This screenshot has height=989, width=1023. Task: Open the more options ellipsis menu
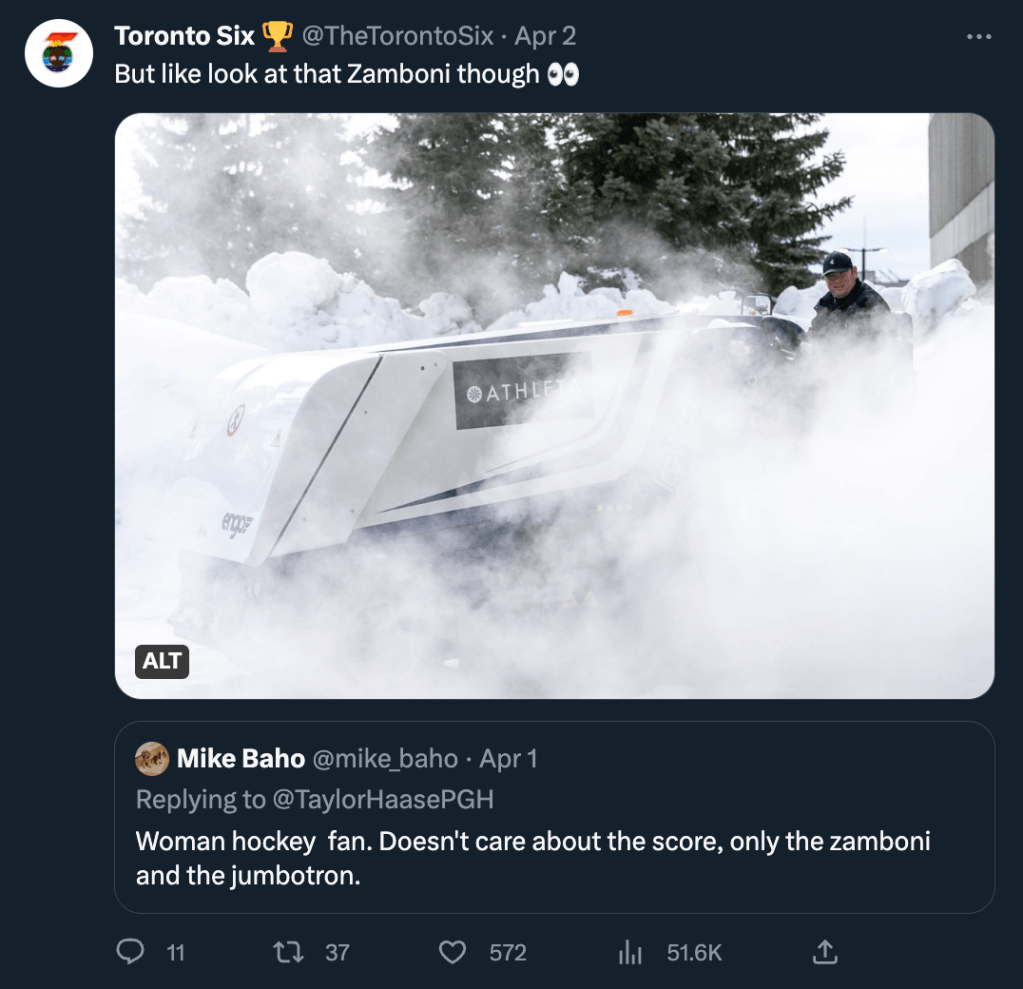point(979,37)
